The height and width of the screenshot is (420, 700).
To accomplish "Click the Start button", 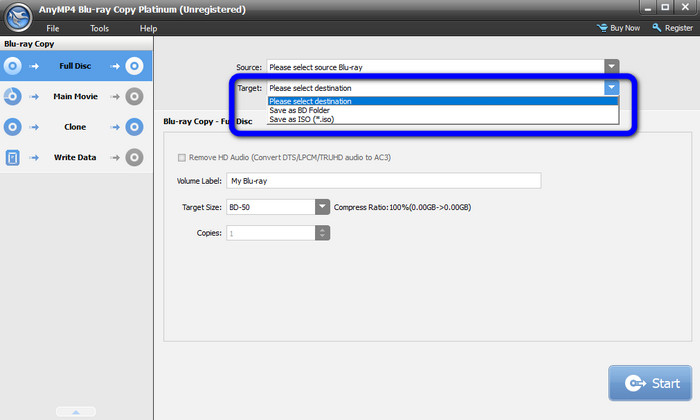I will 650,383.
